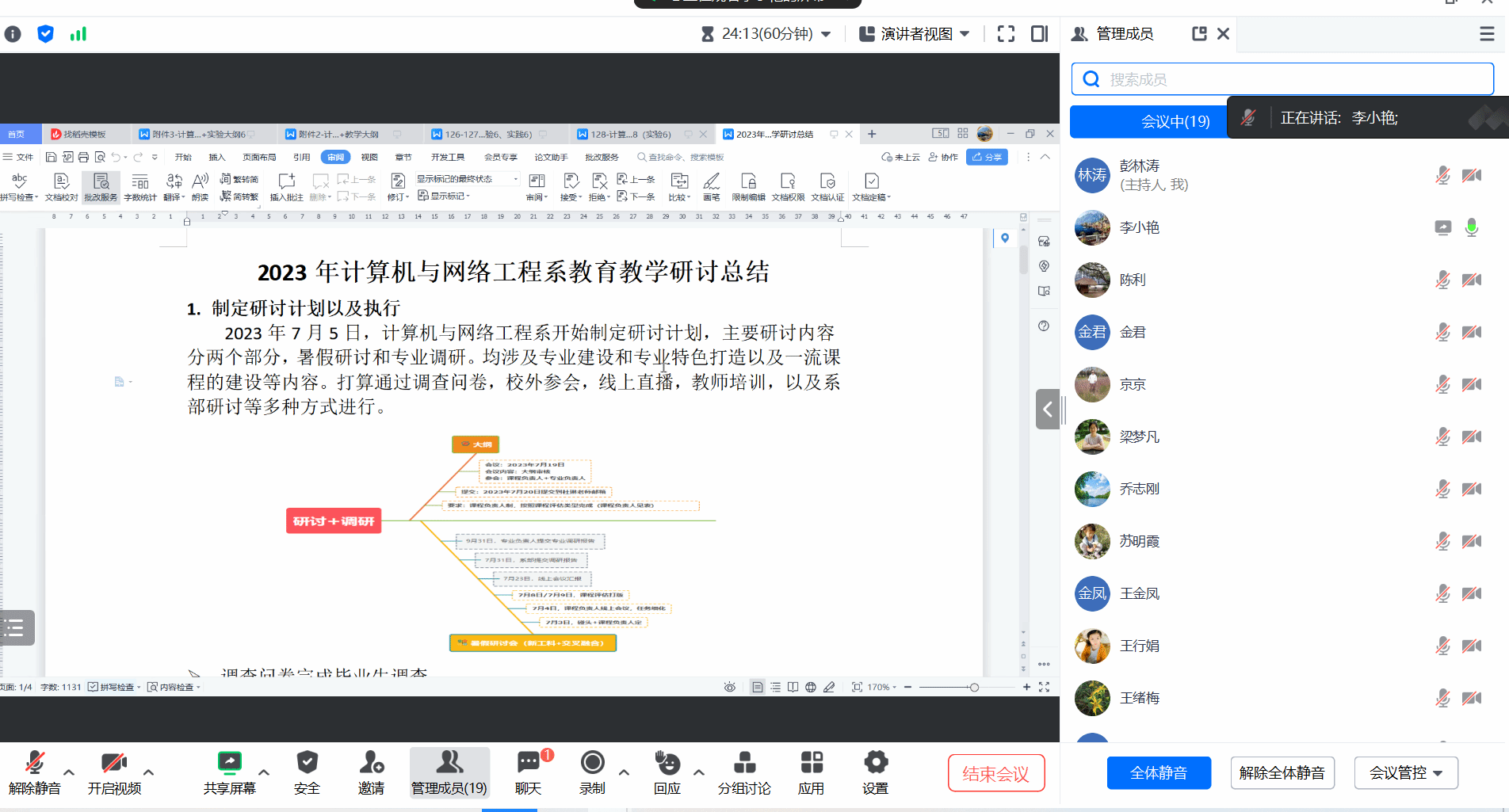1509x812 pixels.
Task: Open the 会议管控 dropdown
Action: point(1405,773)
